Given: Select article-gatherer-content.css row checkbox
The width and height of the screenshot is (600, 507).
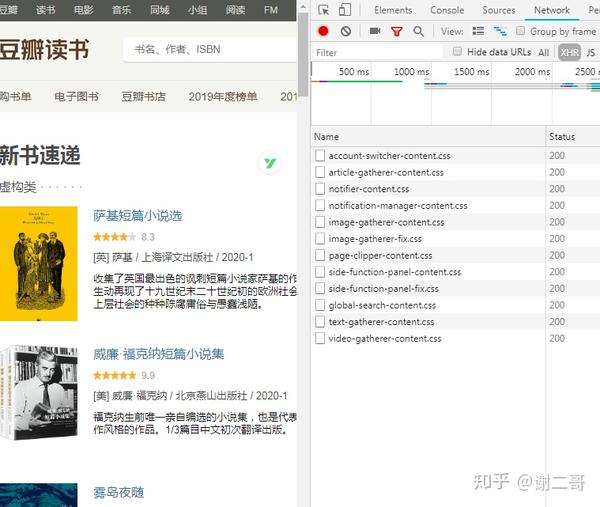Looking at the screenshot, I should click(320, 172).
